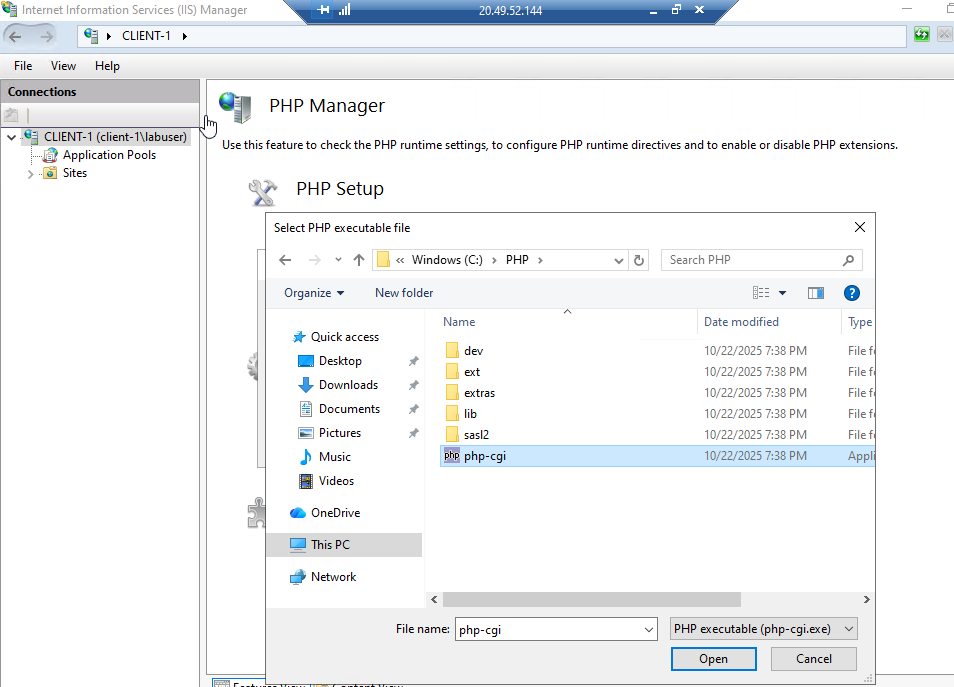The width and height of the screenshot is (954, 687).
Task: Click IIS Manager back navigation arrow
Action: pos(15,37)
